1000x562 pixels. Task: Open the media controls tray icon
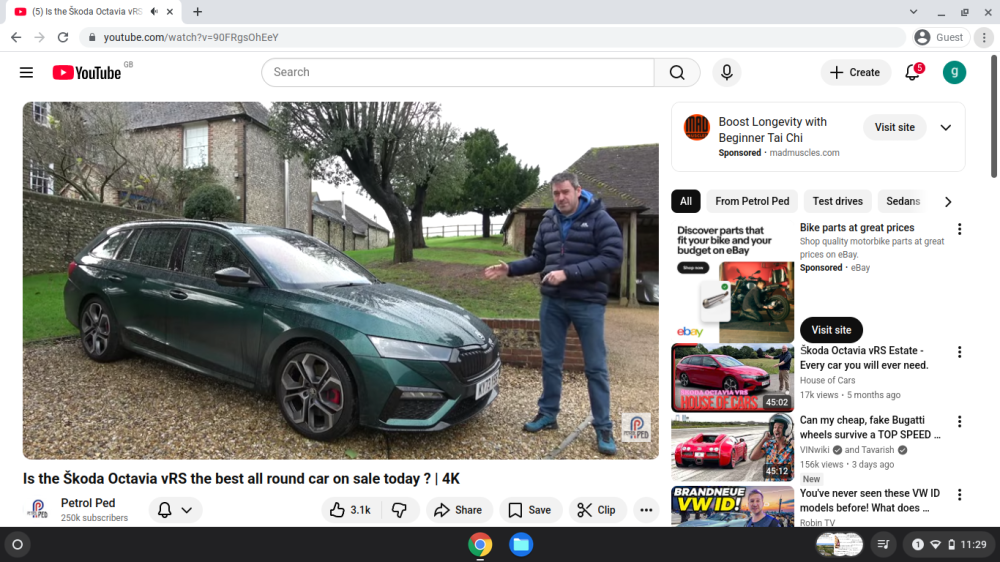tap(883, 545)
